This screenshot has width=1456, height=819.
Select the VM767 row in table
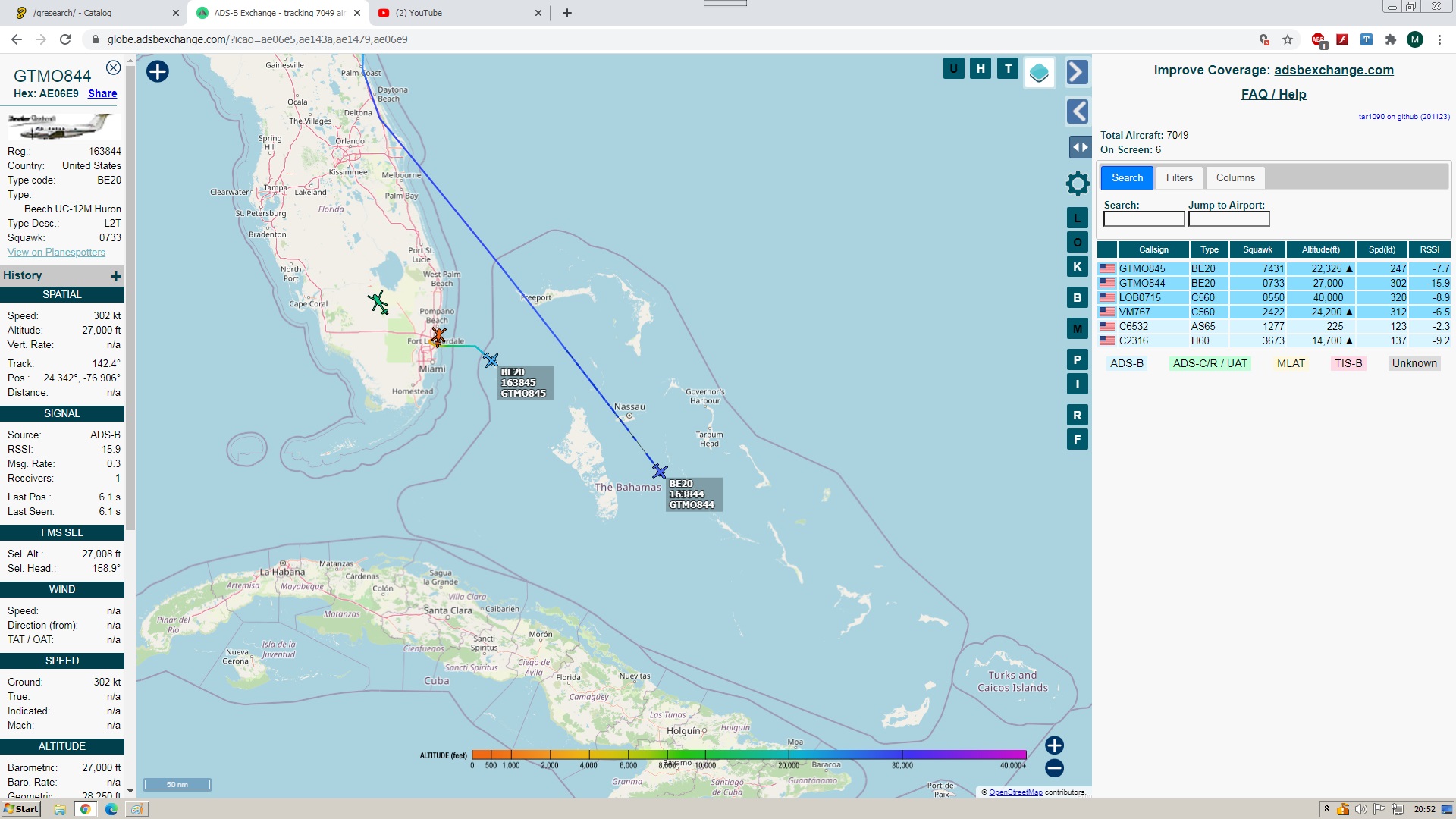(1274, 312)
